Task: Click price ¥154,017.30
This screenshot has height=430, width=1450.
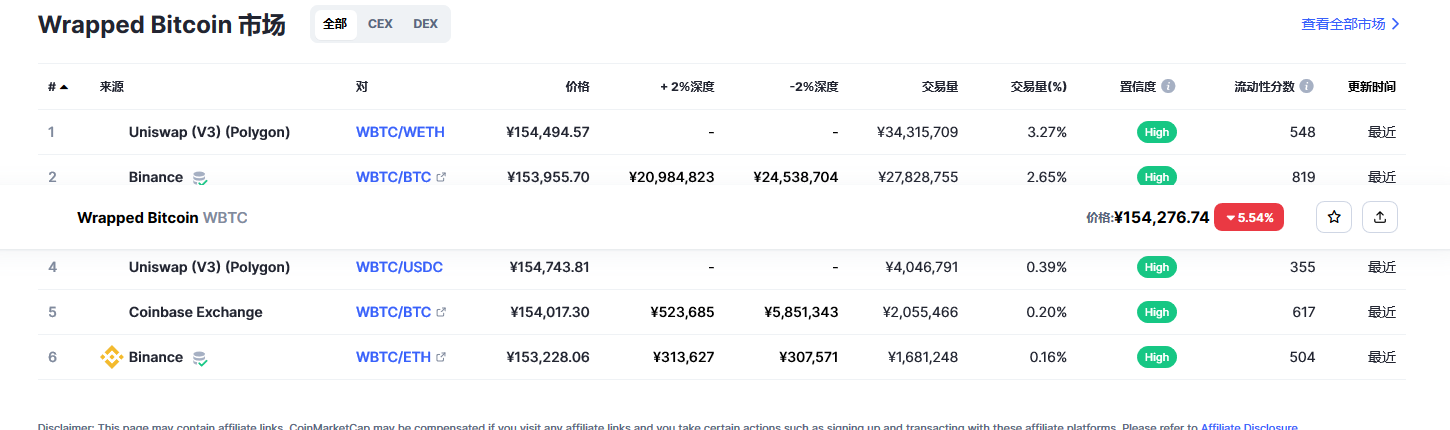Action: pyautogui.click(x=549, y=312)
